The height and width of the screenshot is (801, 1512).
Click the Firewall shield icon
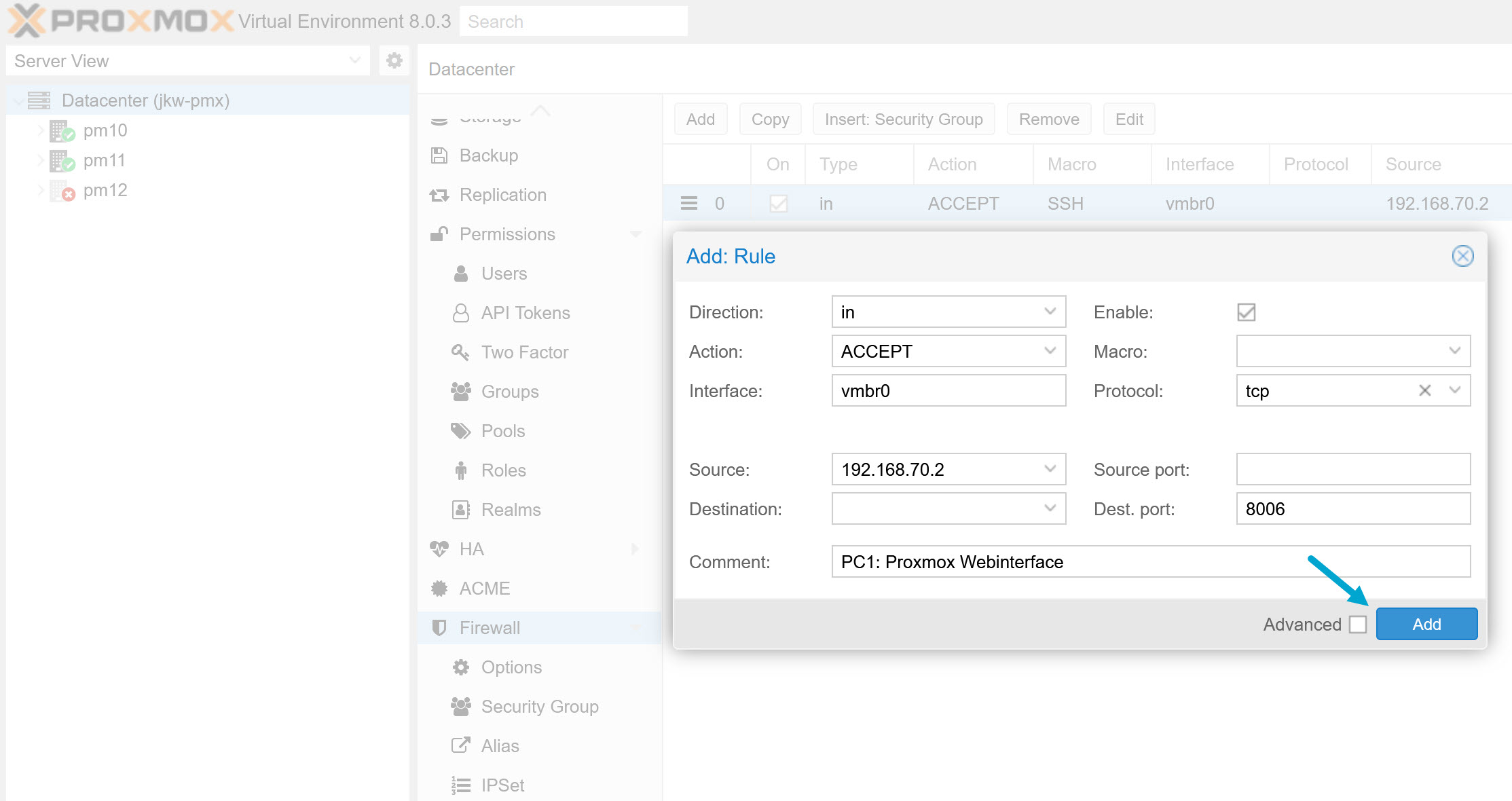pos(439,627)
